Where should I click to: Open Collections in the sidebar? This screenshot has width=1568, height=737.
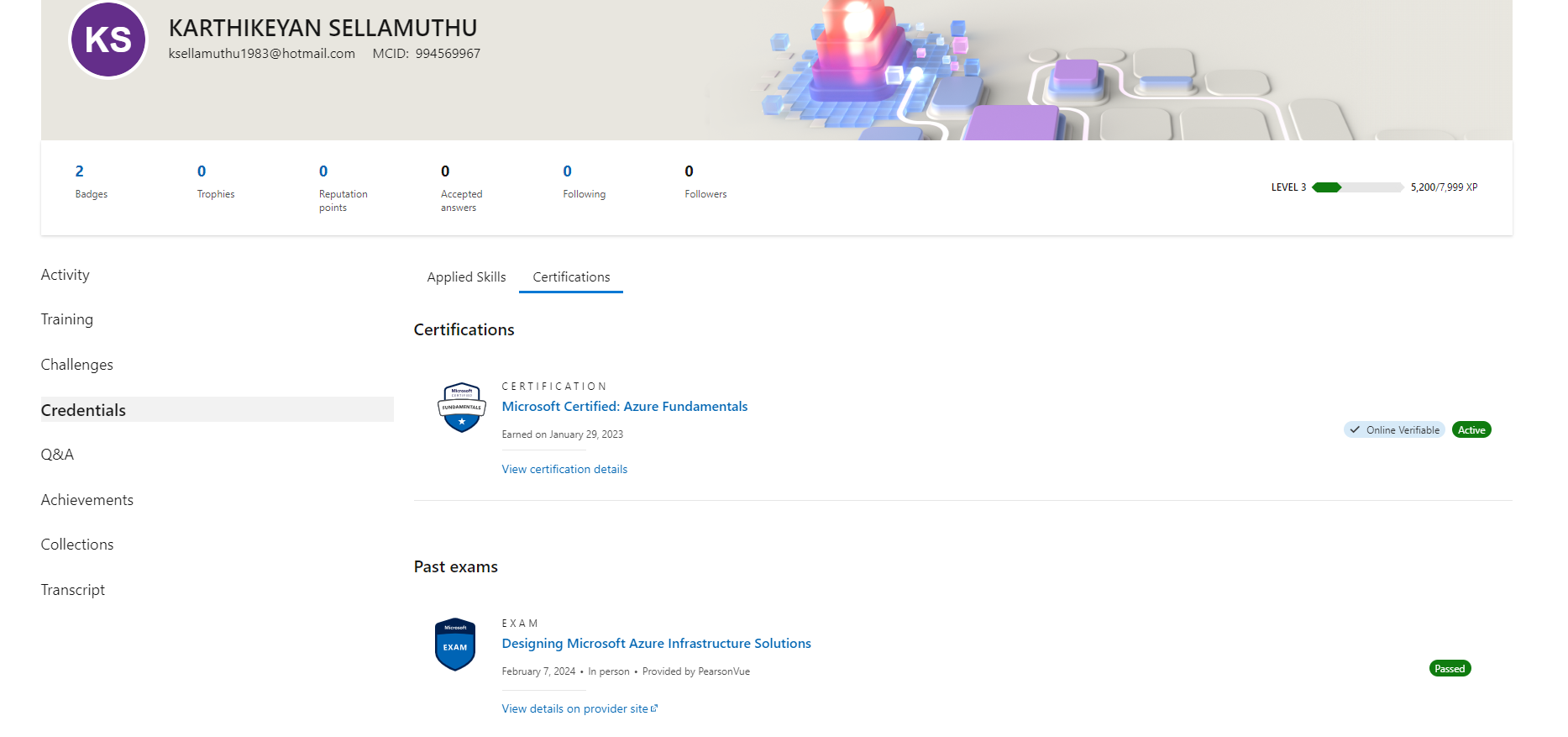(x=77, y=545)
